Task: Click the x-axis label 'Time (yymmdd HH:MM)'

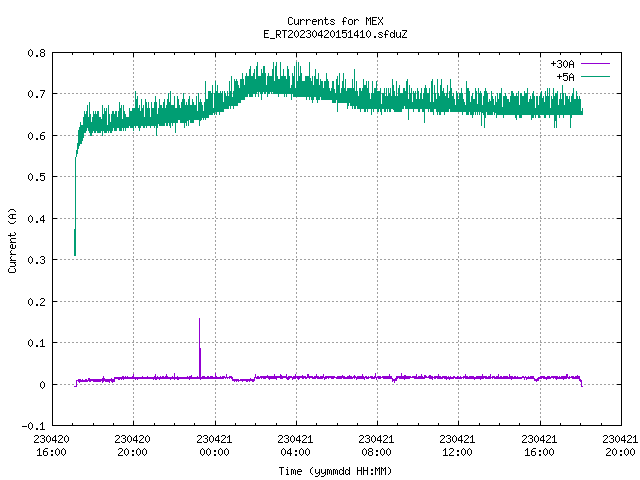Action: (335, 471)
